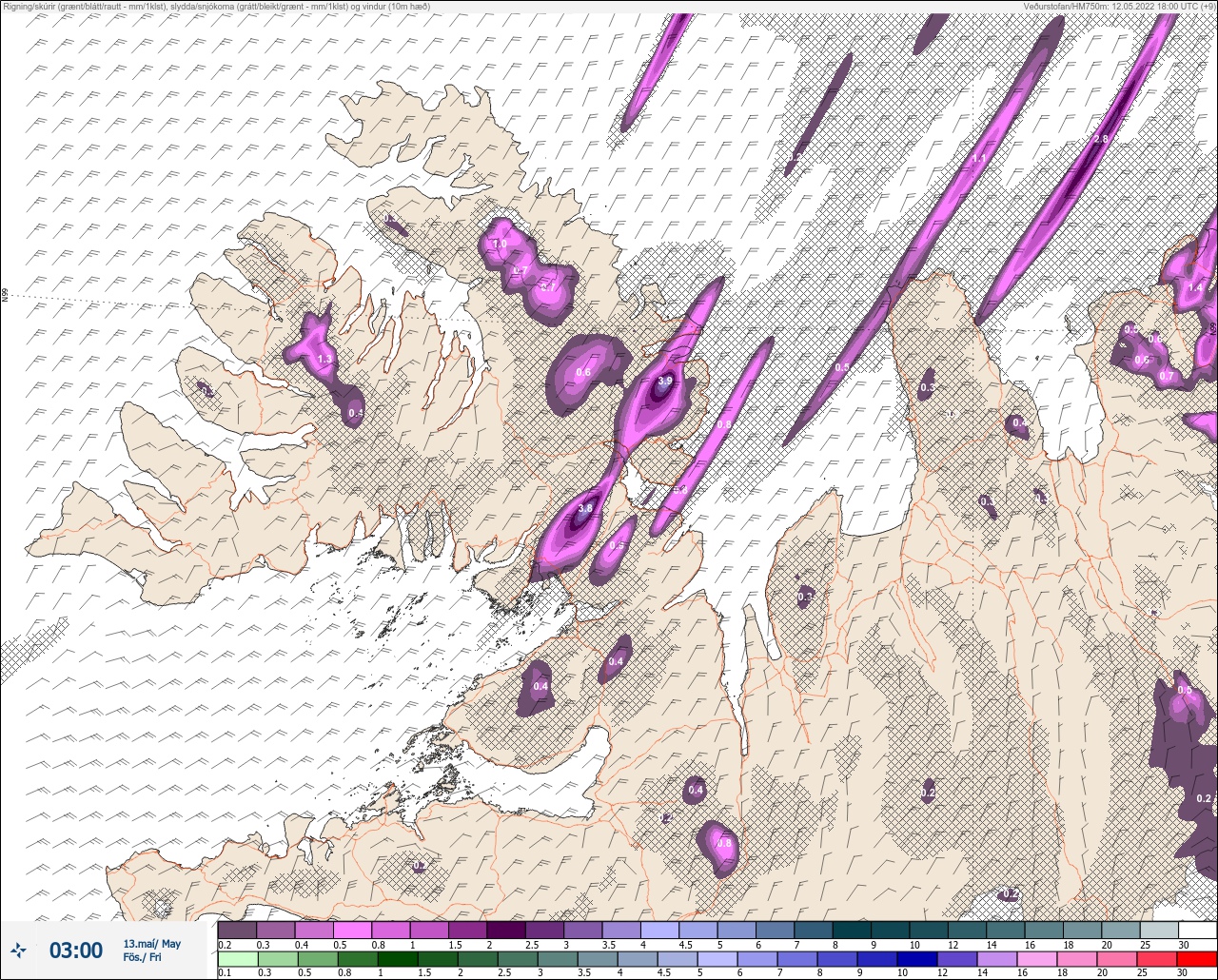This screenshot has height=980, width=1218.
Task: Click the N99 label on the left map edge
Action: click(5, 296)
